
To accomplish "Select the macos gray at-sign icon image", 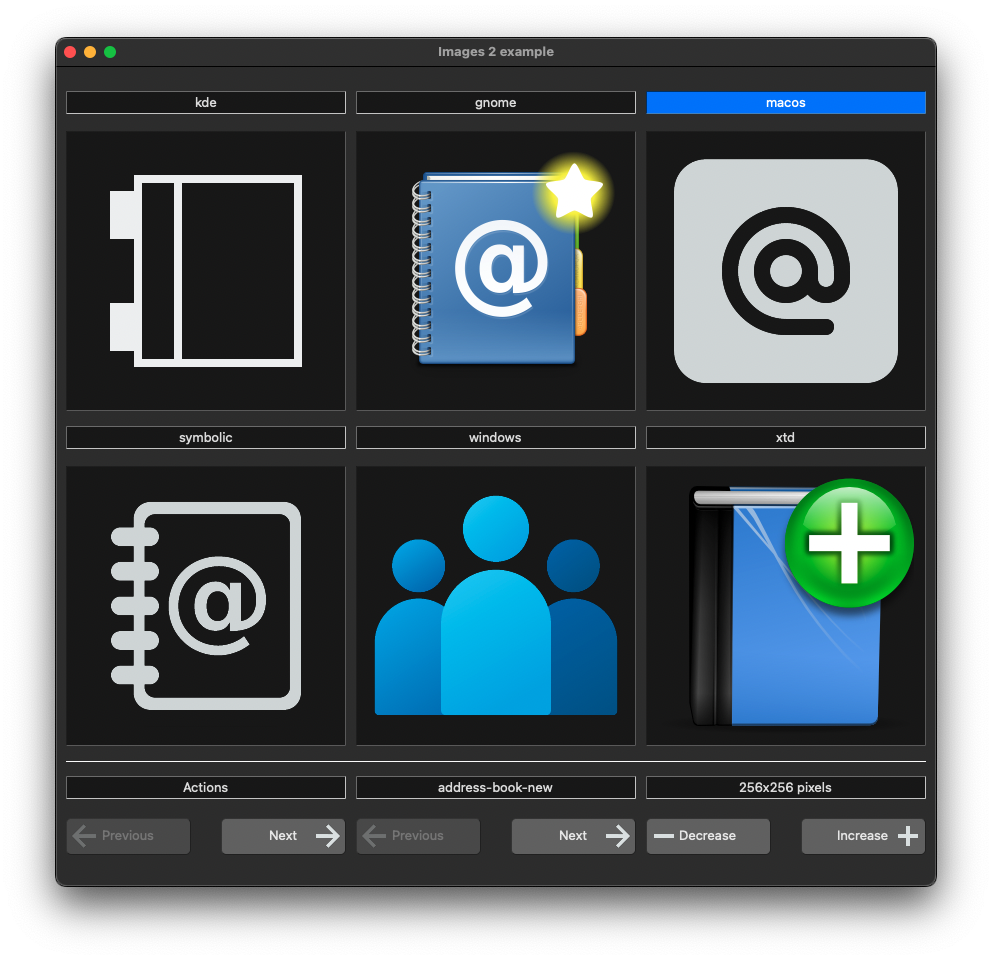I will click(786, 271).
